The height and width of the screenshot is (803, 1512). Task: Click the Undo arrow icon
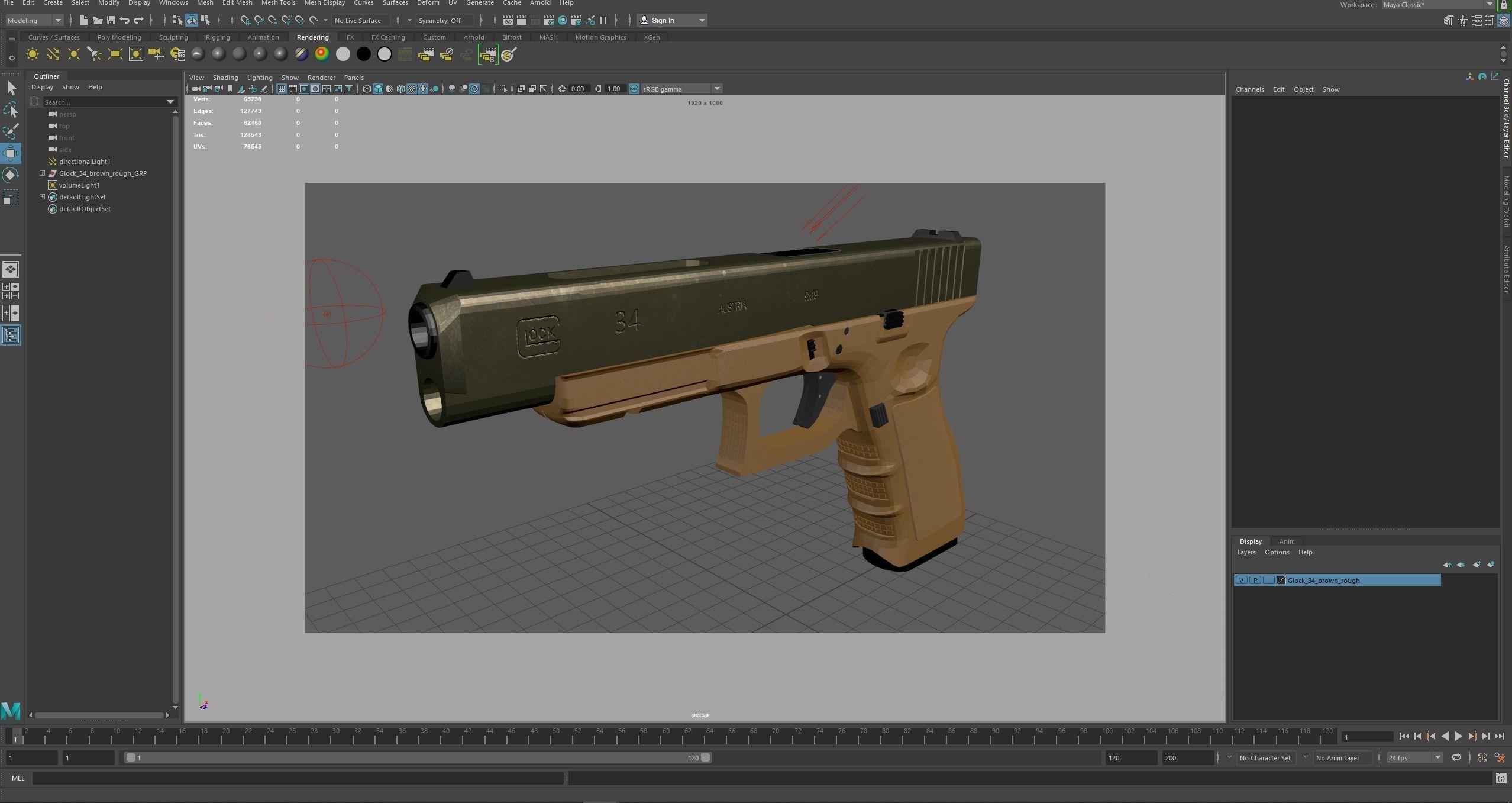point(124,21)
